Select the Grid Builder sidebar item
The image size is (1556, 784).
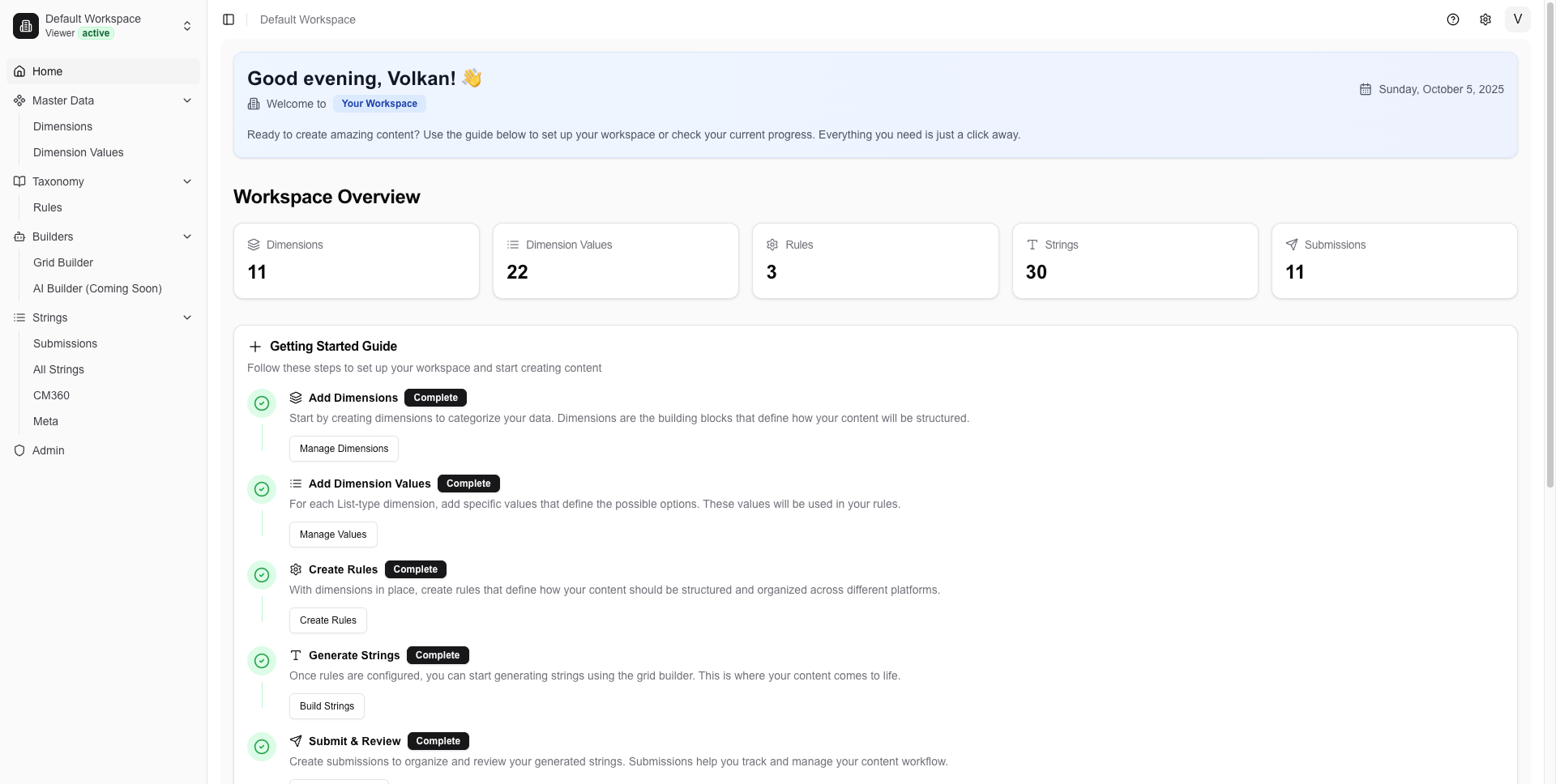click(x=62, y=262)
